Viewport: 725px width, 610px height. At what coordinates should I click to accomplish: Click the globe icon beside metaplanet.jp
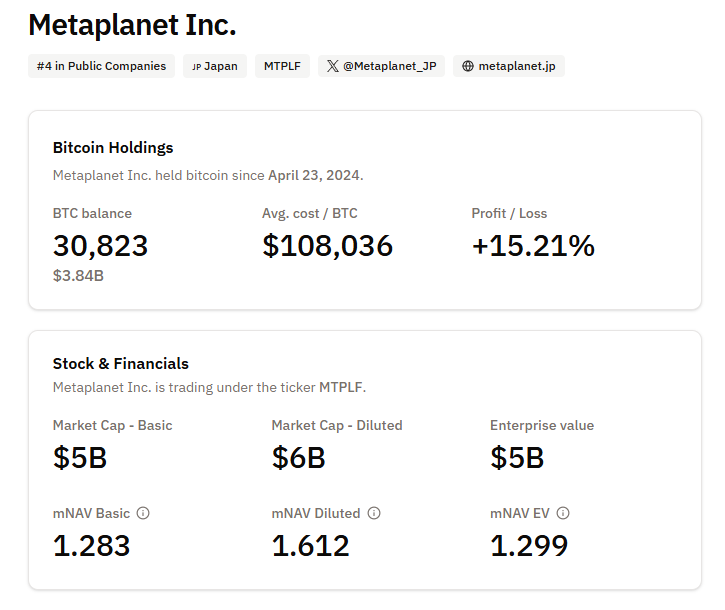(467, 67)
